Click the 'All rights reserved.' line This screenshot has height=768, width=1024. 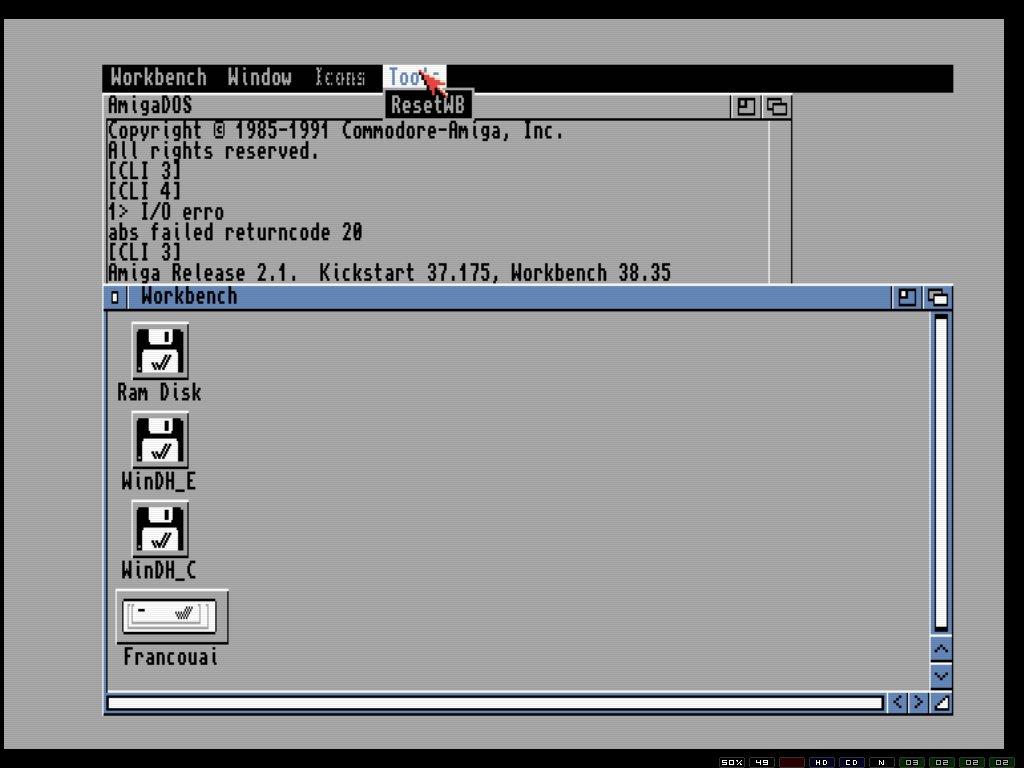coord(213,152)
